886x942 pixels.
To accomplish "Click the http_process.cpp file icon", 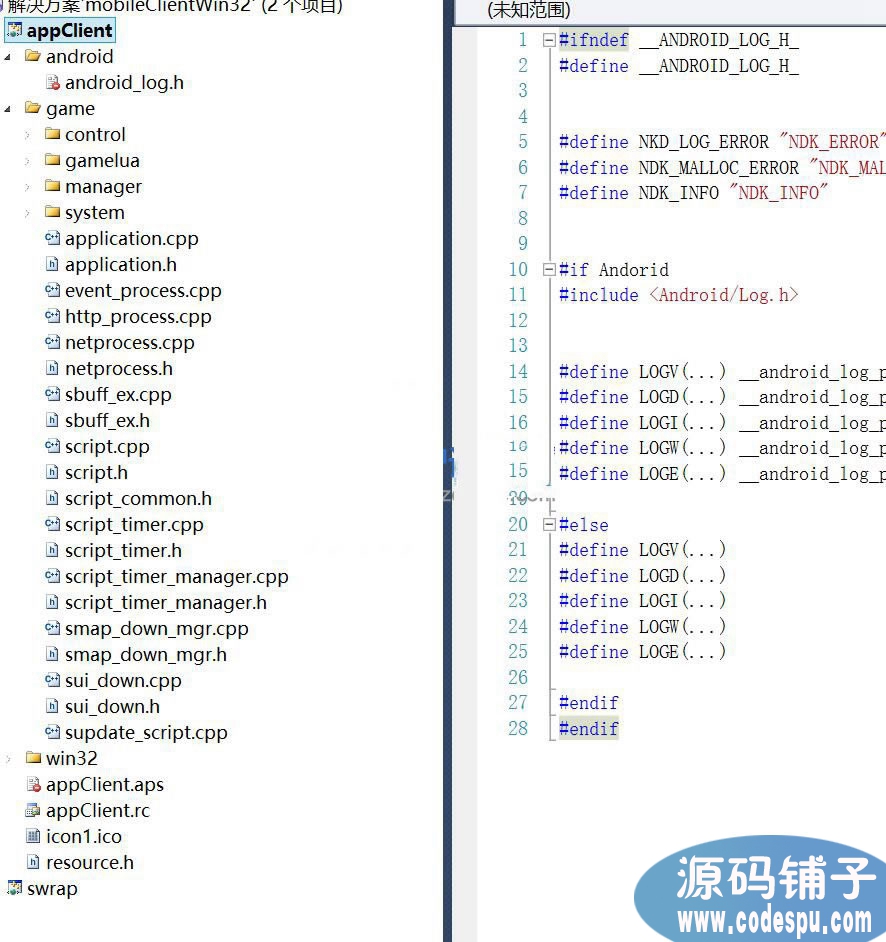I will pyautogui.click(x=52, y=316).
